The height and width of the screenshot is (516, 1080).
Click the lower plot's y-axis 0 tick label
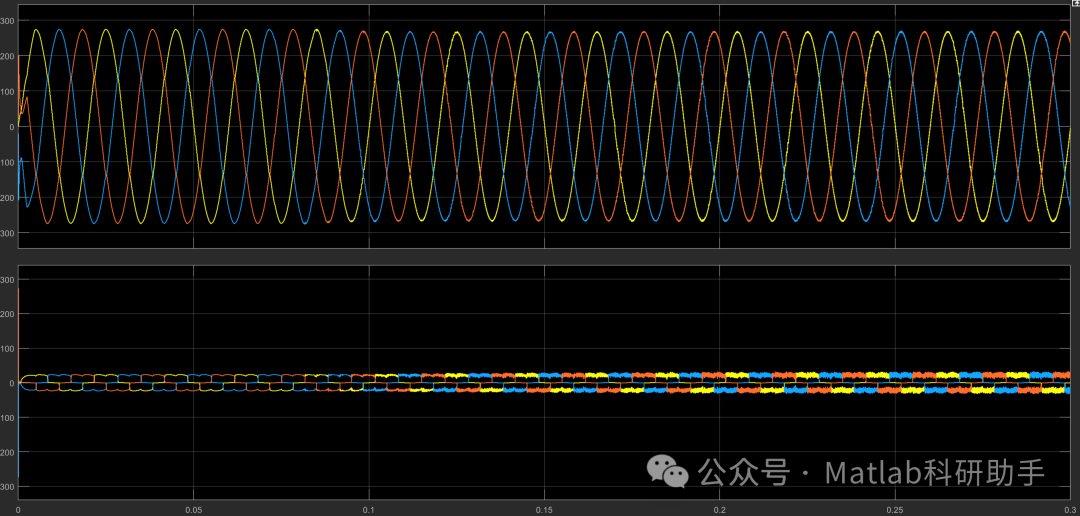[x=10, y=383]
